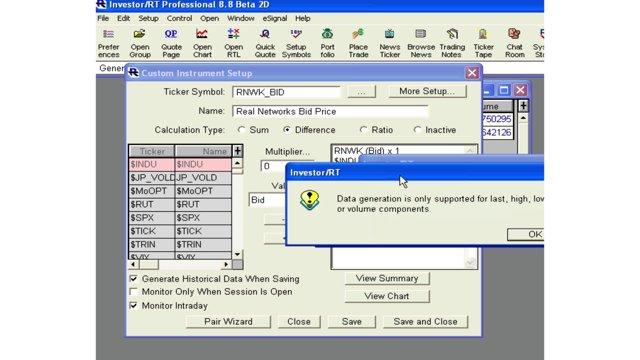Image resolution: width=640 pixels, height=360 pixels.
Task: Select the $TRIN ticker row
Action: pyautogui.click(x=180, y=244)
